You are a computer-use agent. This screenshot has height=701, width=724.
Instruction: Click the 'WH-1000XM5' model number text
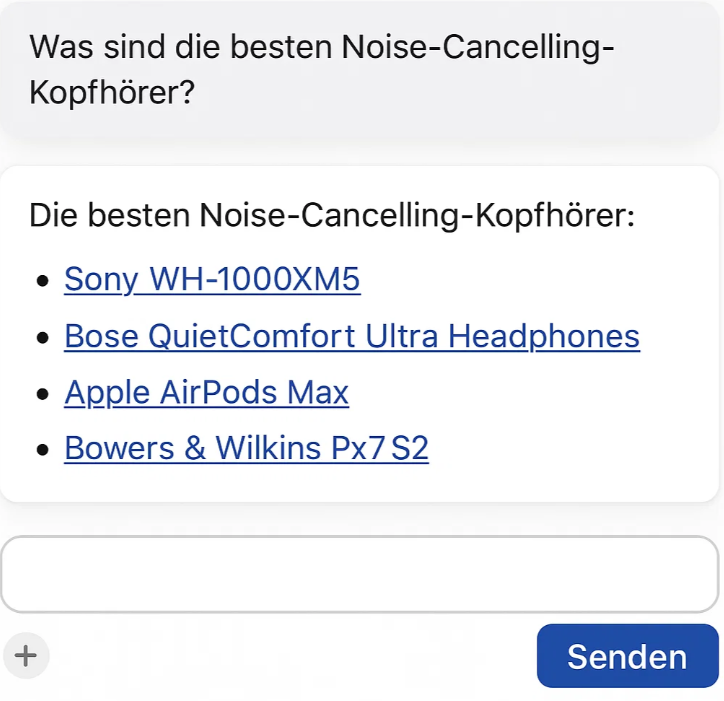click(255, 279)
